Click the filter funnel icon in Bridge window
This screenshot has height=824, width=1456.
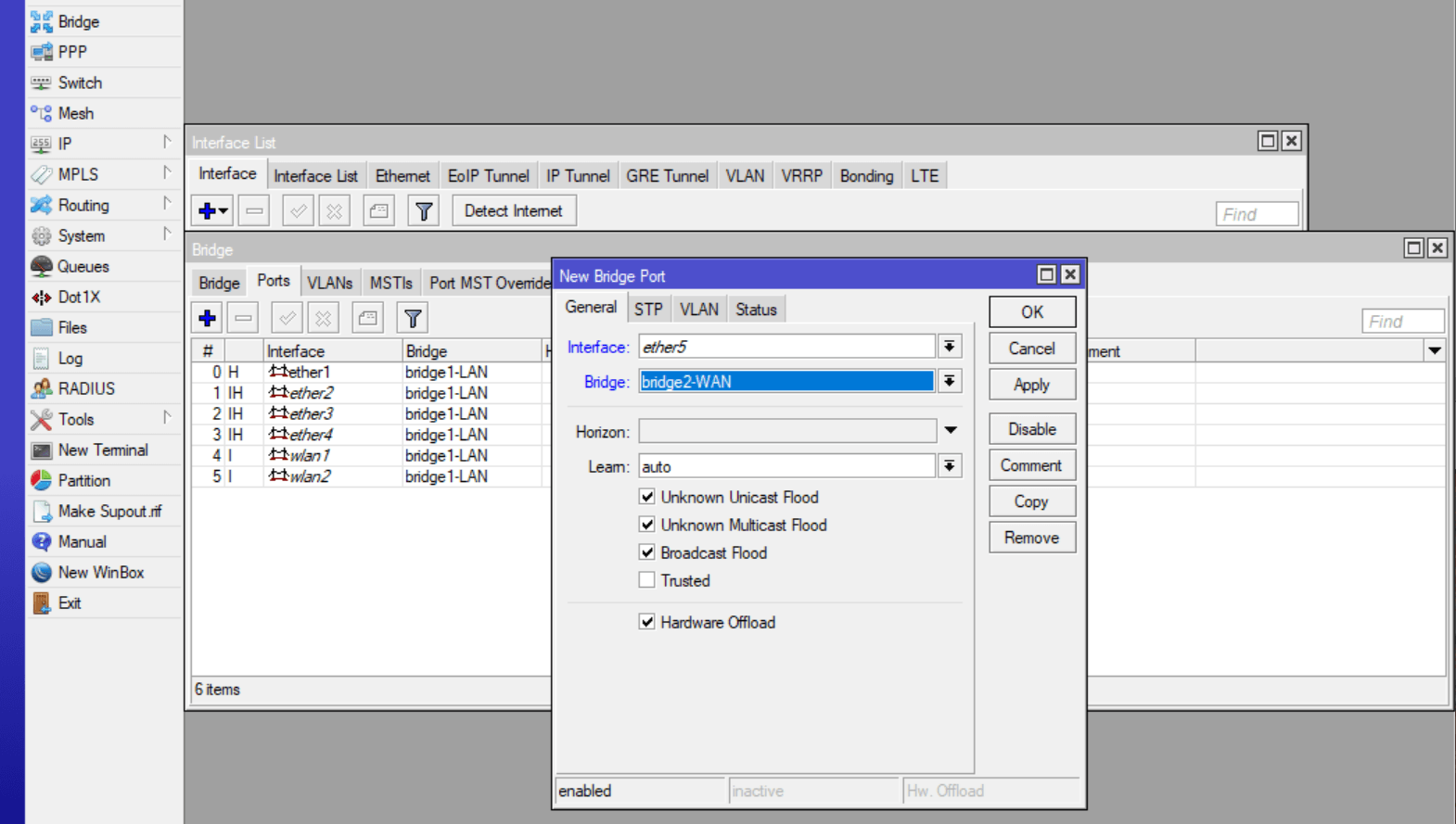coord(413,318)
